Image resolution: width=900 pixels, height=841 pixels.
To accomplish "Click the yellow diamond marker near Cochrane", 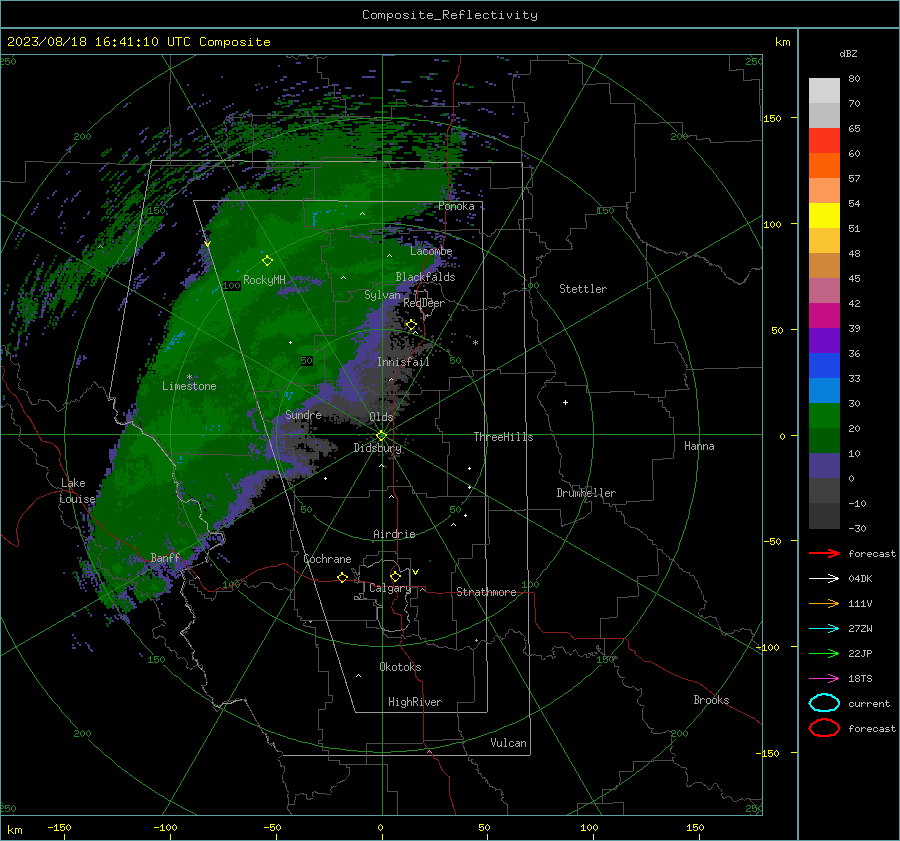I will [343, 577].
